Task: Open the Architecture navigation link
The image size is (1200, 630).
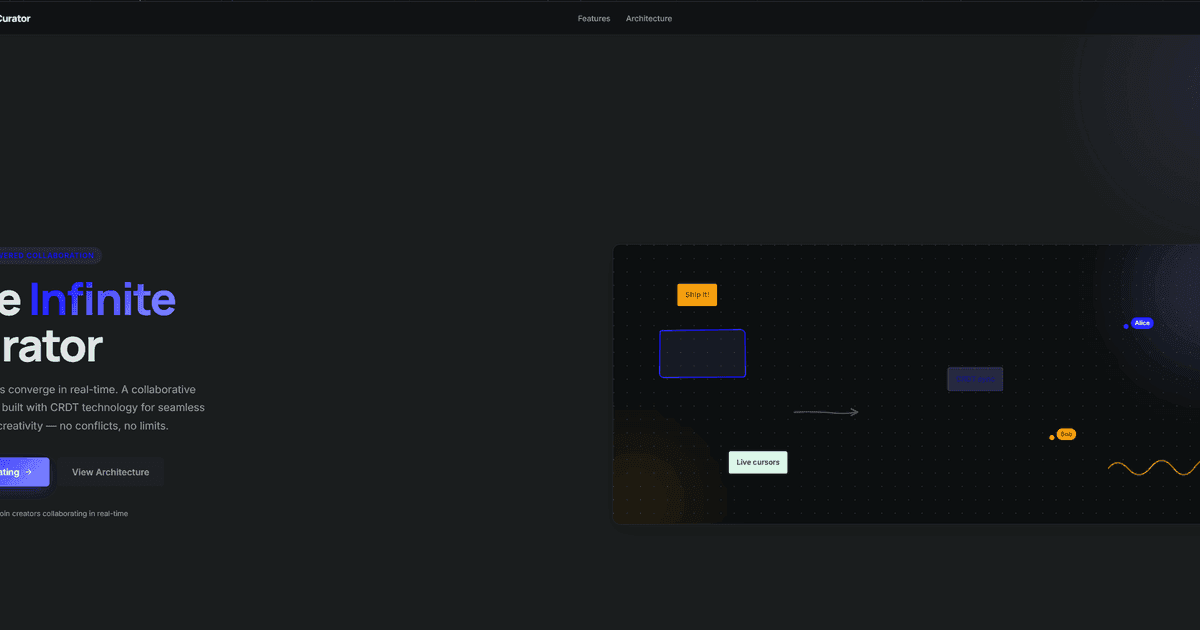Action: (x=649, y=19)
